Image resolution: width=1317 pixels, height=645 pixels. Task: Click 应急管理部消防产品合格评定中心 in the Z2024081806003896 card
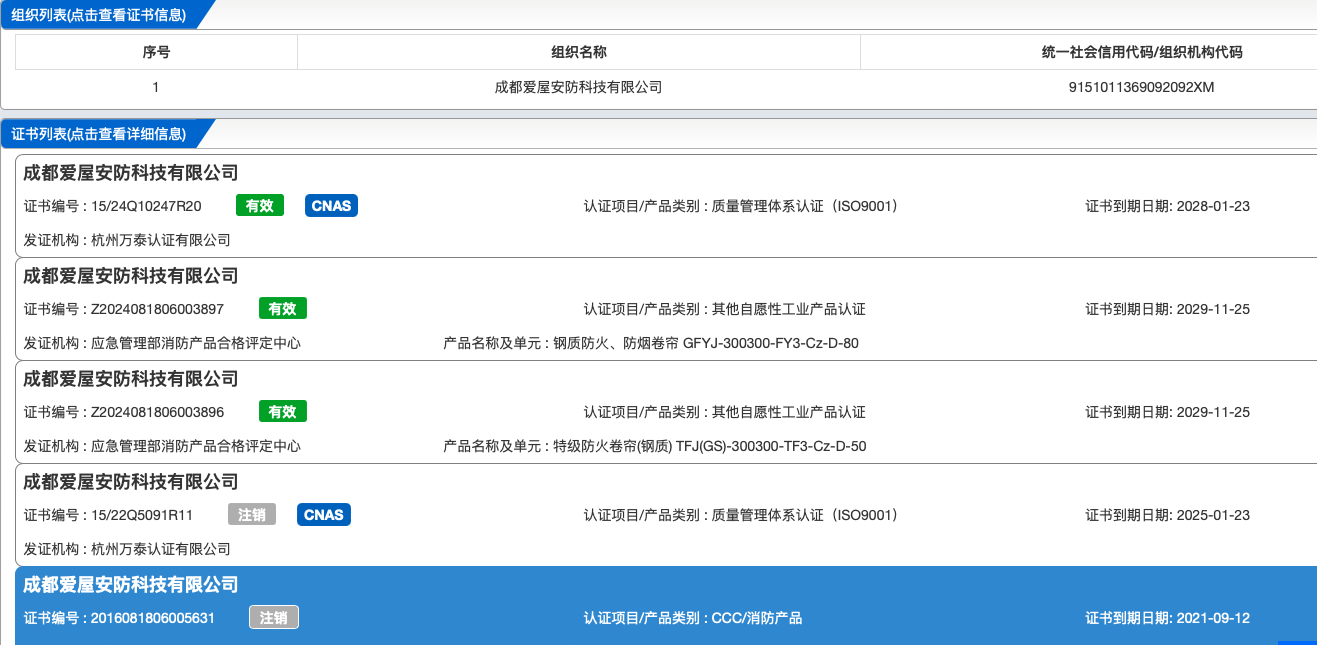(196, 446)
